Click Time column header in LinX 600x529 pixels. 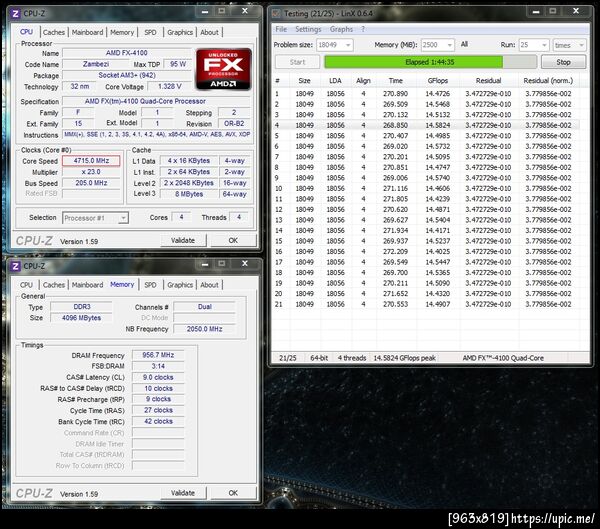(396, 81)
